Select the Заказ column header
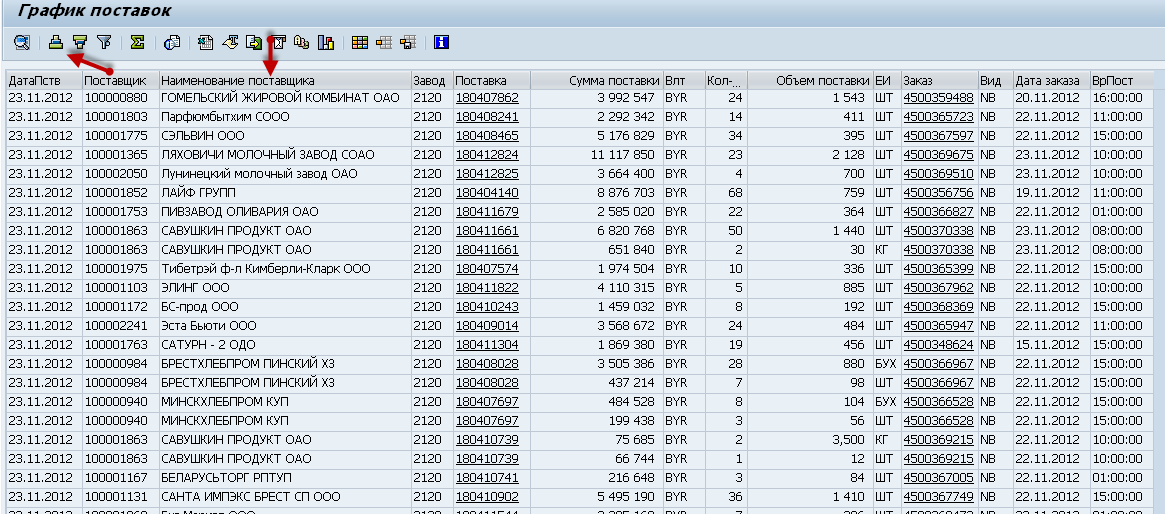 pyautogui.click(x=940, y=80)
